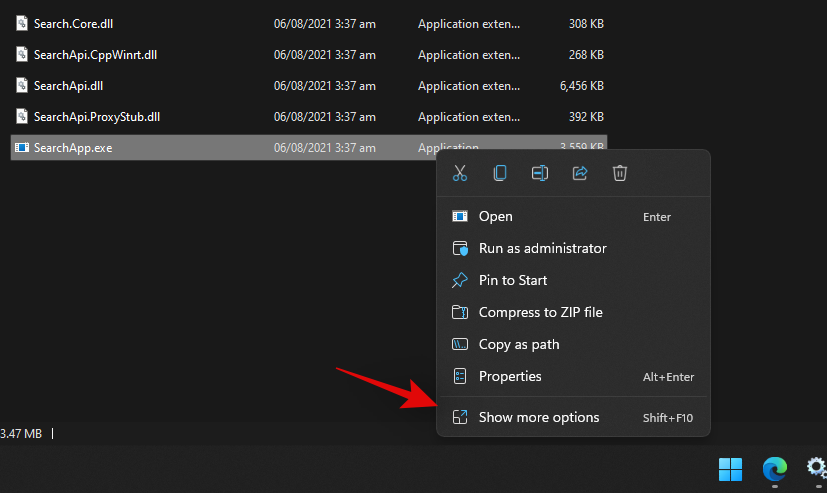Choose Pin to Start
This screenshot has height=493, width=827.
click(x=573, y=281)
